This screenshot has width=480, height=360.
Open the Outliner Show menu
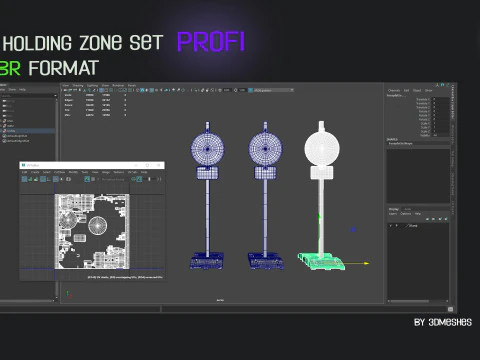tap(12, 90)
